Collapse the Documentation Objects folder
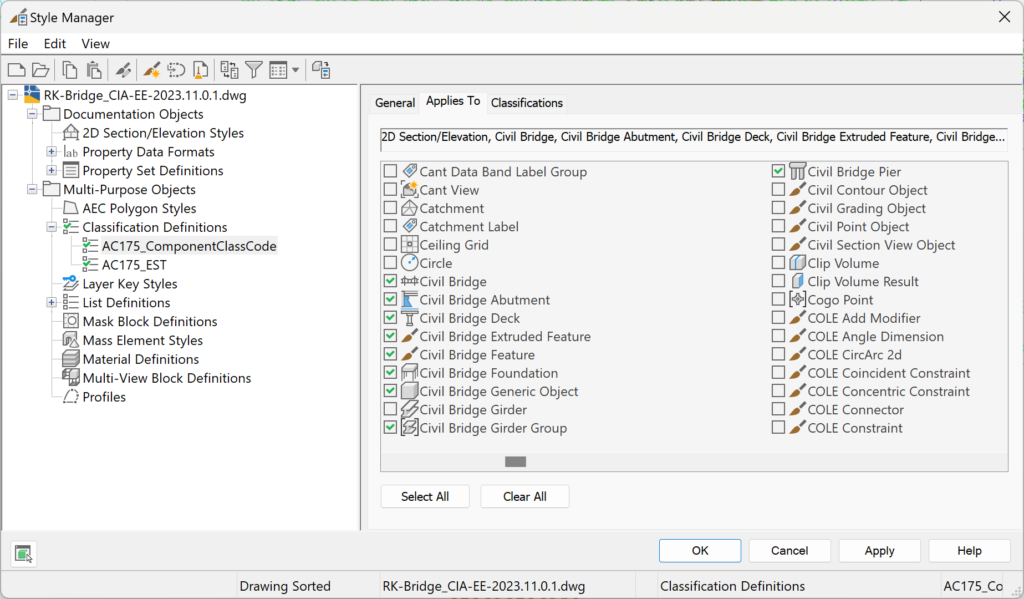Screen dimensions: 1024x599 32,114
